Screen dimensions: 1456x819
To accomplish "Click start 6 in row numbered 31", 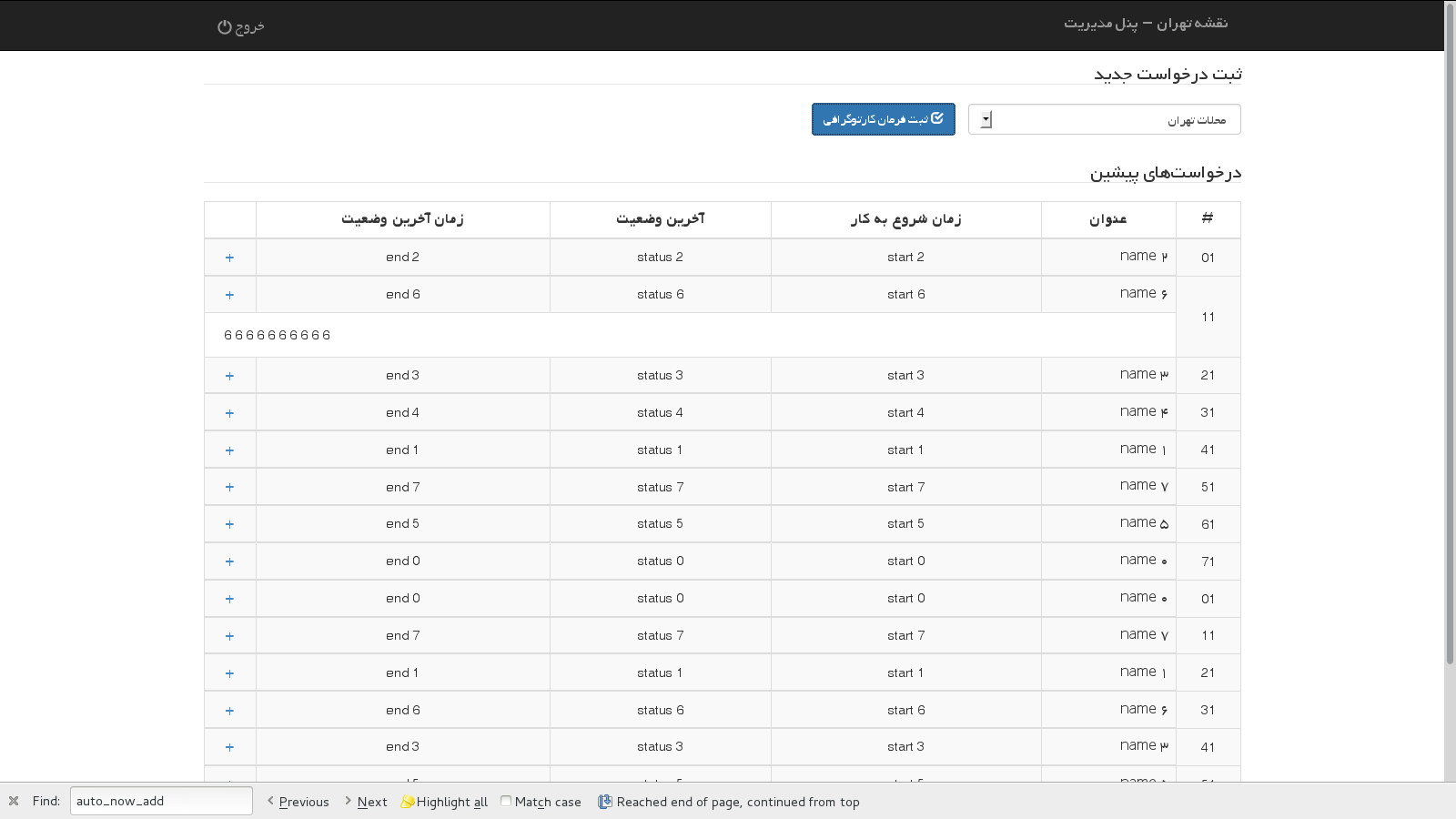I will point(906,710).
